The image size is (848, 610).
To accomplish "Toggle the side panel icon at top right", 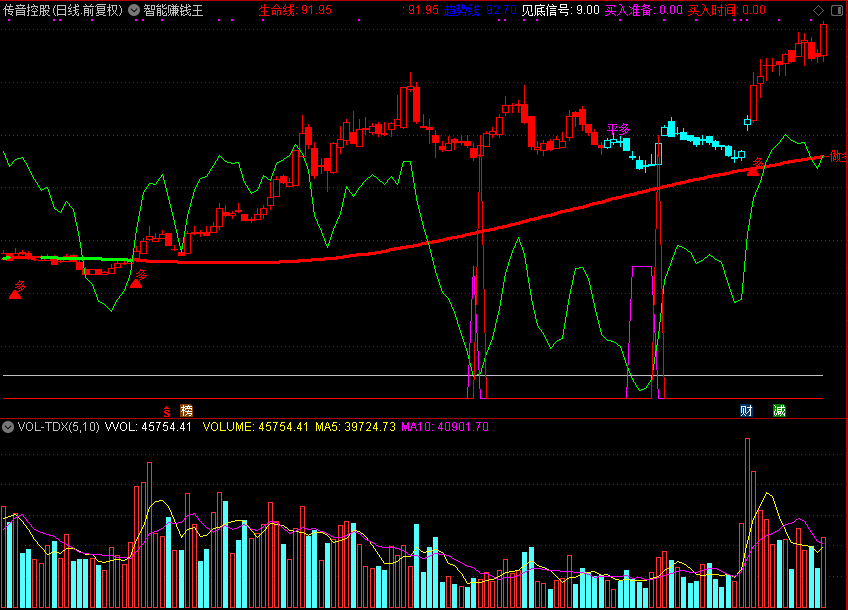I will coord(837,10).
